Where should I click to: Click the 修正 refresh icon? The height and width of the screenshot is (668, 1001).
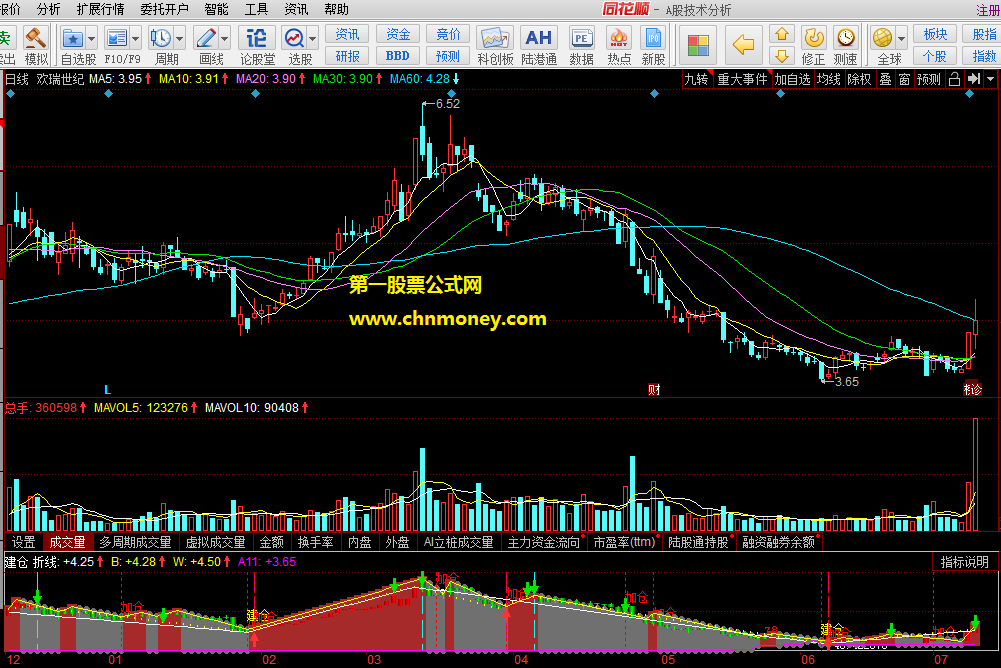click(813, 38)
